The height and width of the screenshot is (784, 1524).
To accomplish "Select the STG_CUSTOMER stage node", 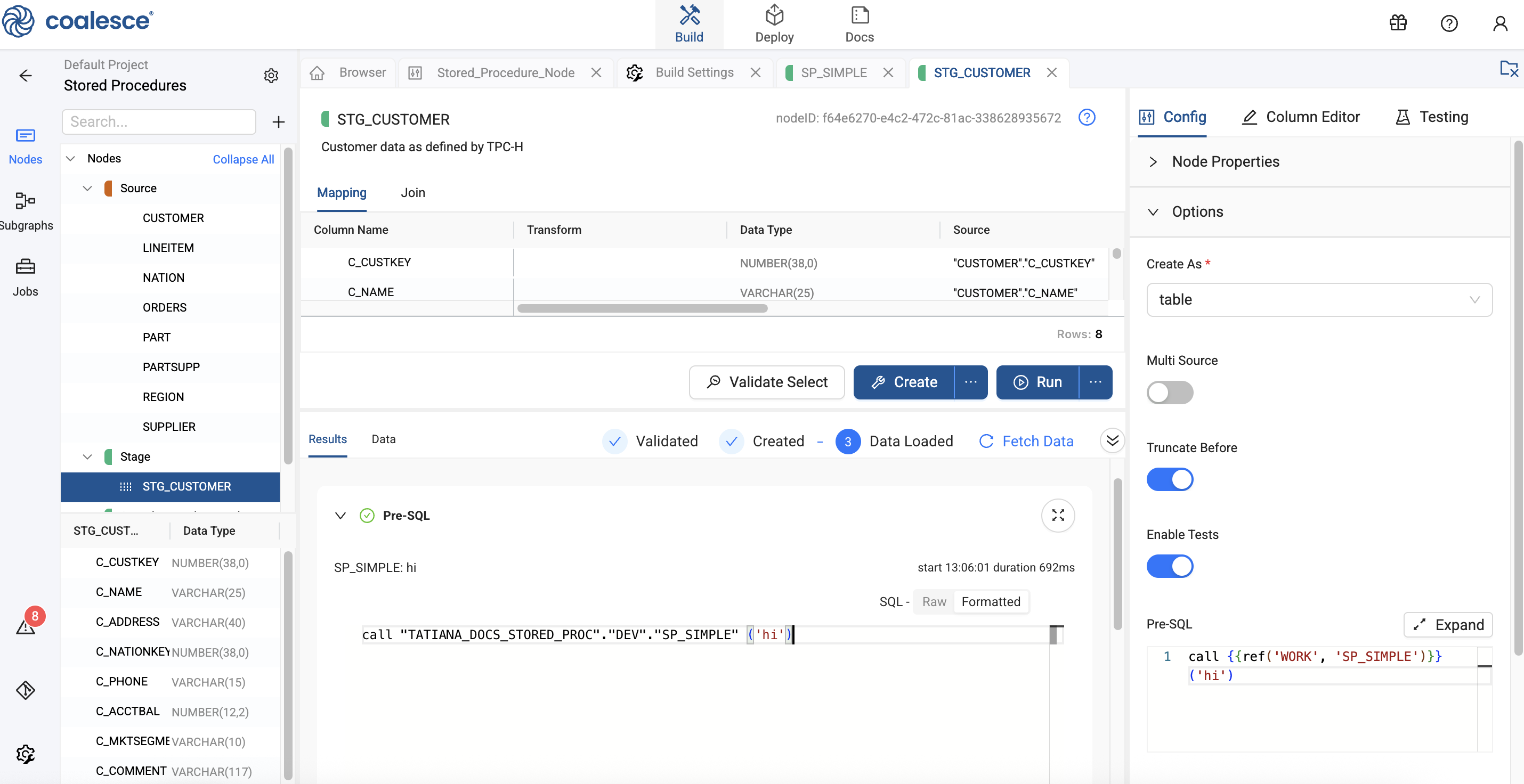I will (170, 487).
